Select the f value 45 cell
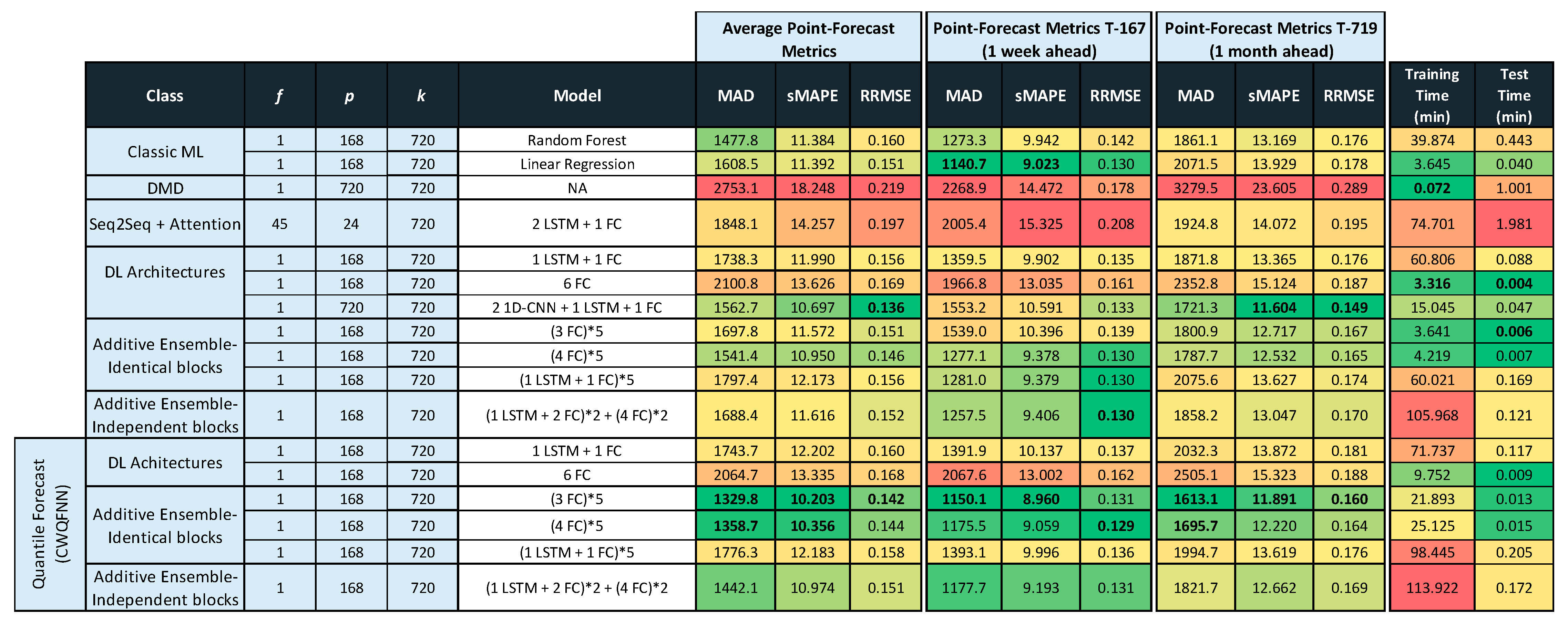1568x626 pixels. coord(279,224)
